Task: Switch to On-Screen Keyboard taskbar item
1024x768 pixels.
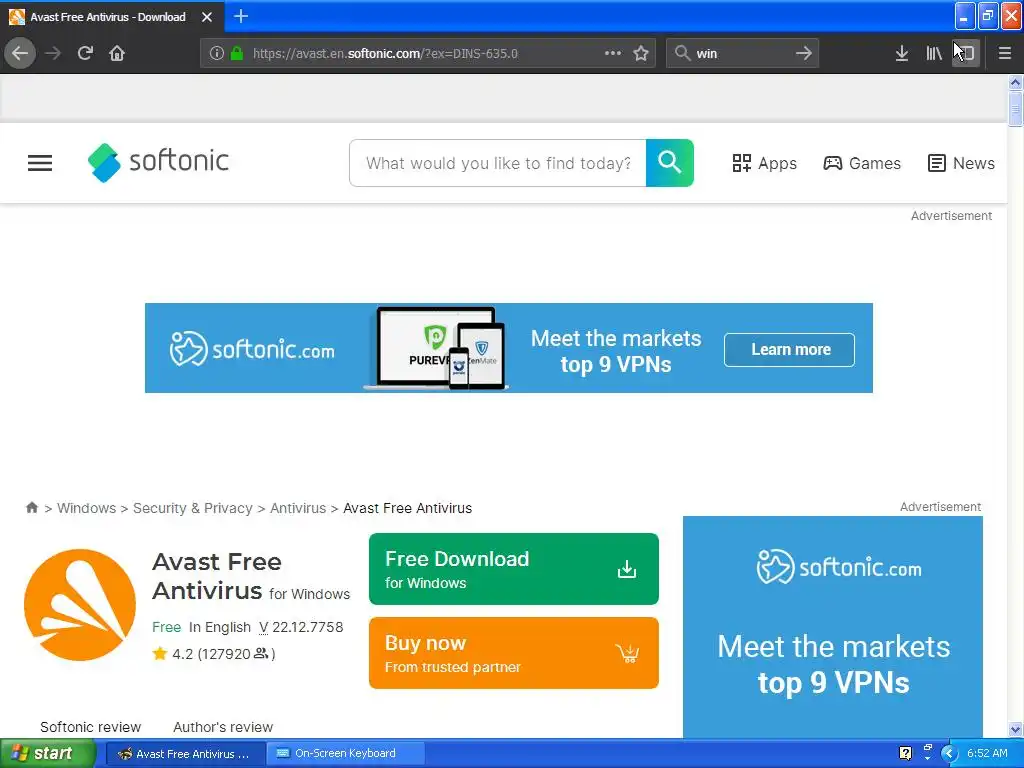Action: [346, 754]
